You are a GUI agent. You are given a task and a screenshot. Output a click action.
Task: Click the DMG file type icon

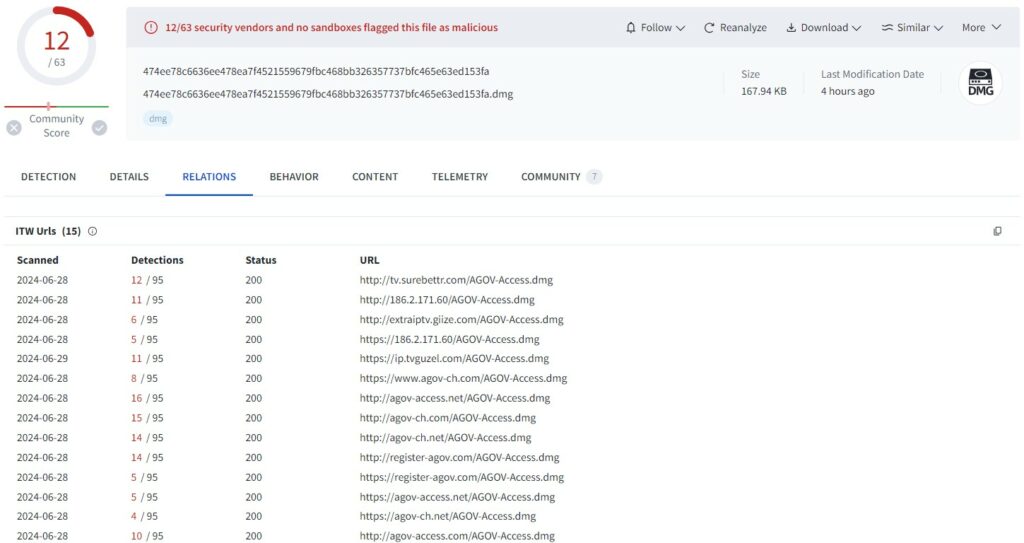coord(980,84)
